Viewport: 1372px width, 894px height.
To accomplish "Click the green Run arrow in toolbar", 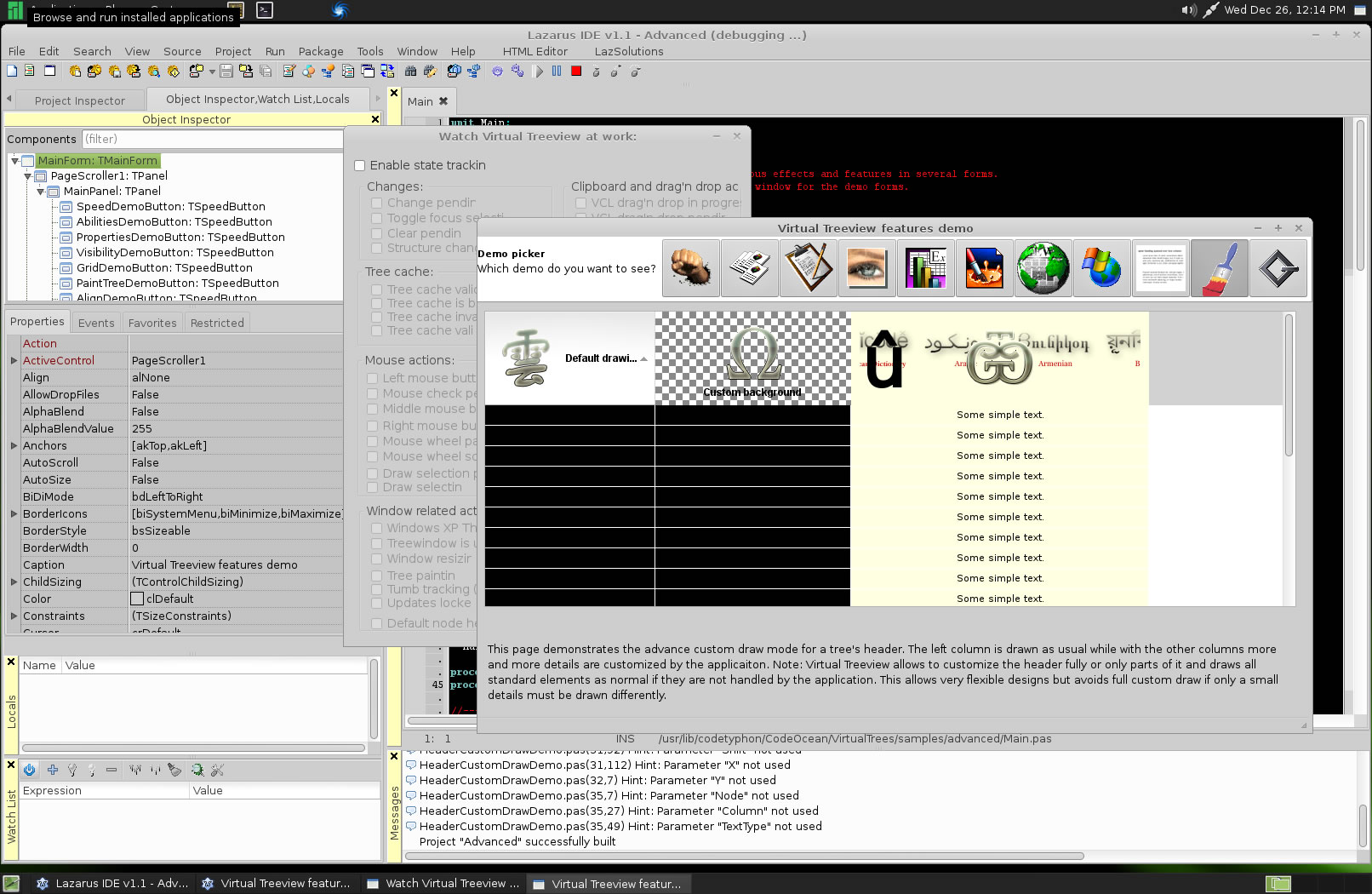I will point(538,72).
